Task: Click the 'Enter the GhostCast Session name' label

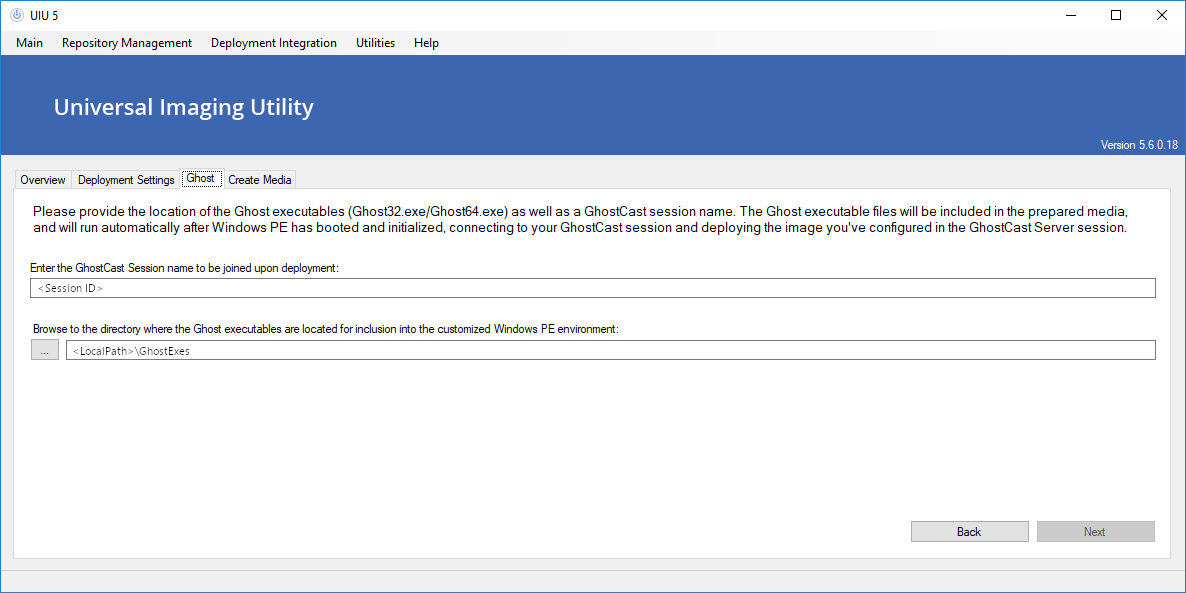Action: [185, 268]
